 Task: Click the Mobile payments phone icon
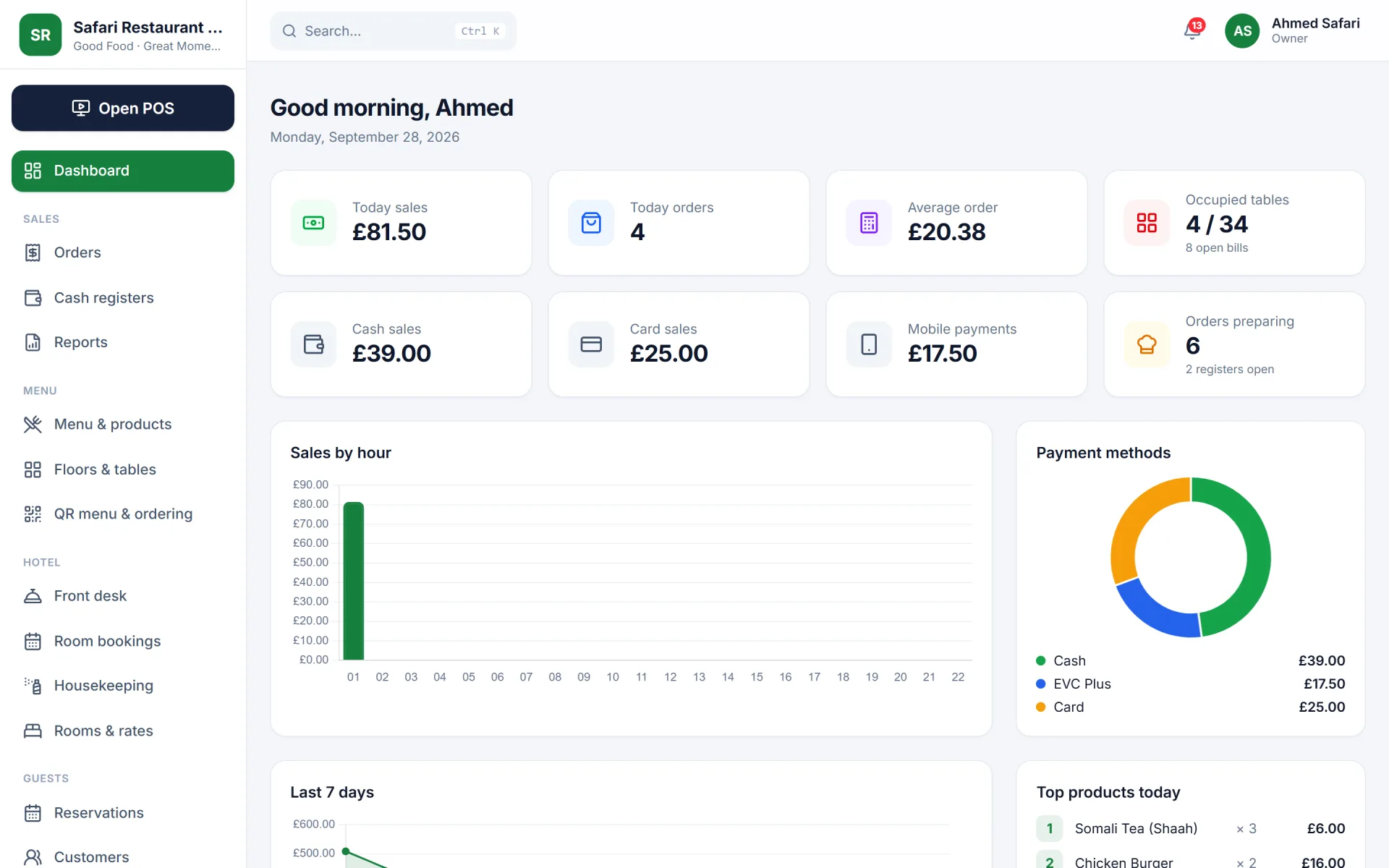[x=869, y=344]
